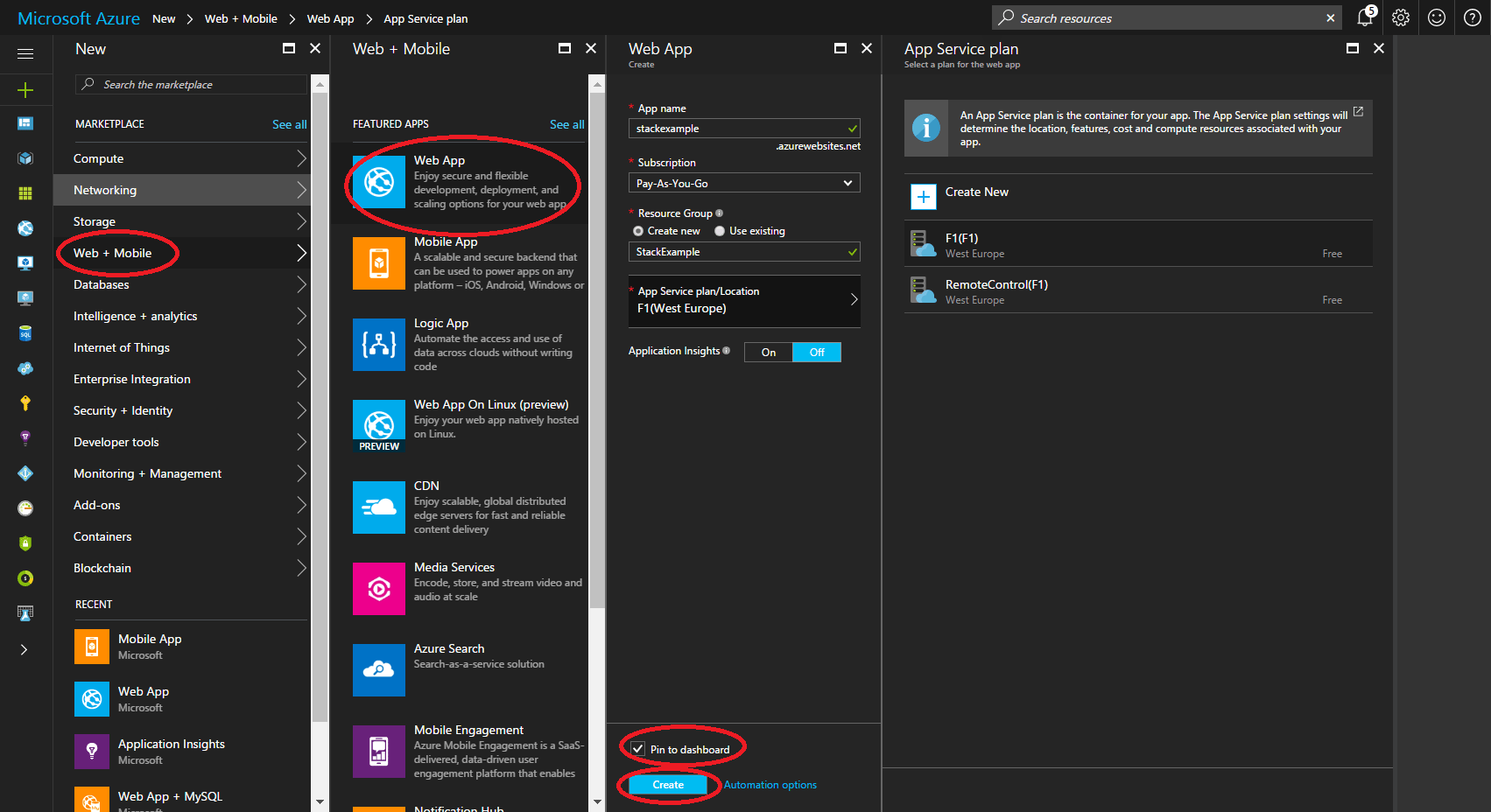Select the Logic App icon
1491x812 pixels.
(379, 345)
